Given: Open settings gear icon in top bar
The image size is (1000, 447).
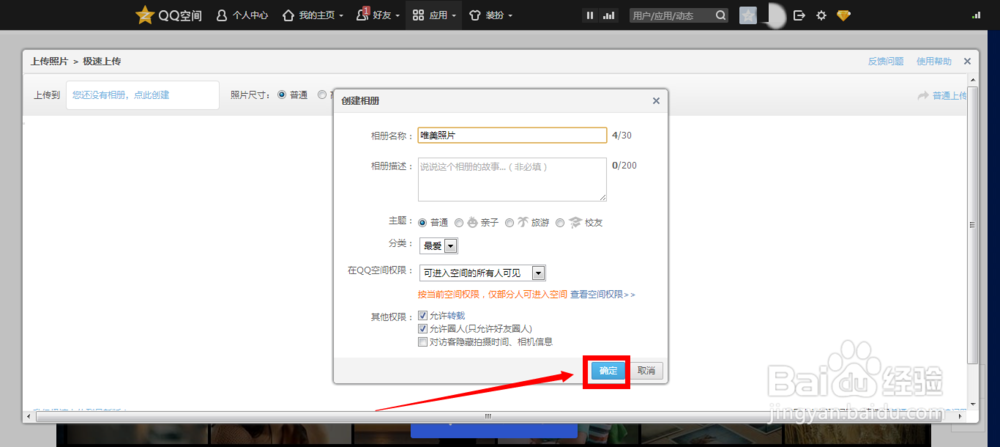Looking at the screenshot, I should pyautogui.click(x=821, y=15).
